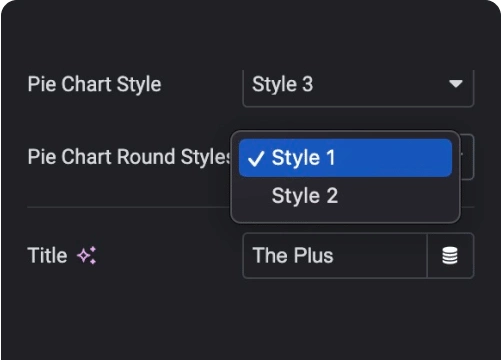Click the Pie Chart Round Styles label
This screenshot has width=501, height=360.
129,157
